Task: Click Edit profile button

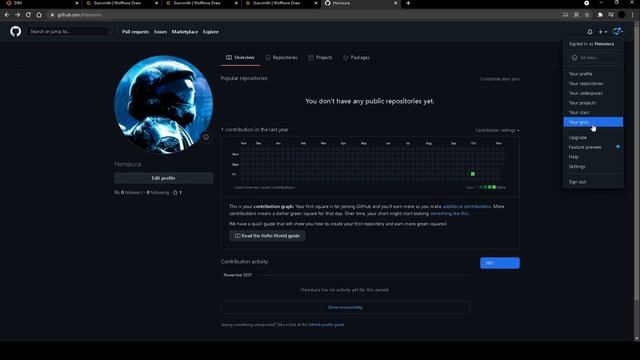Action: click(163, 178)
